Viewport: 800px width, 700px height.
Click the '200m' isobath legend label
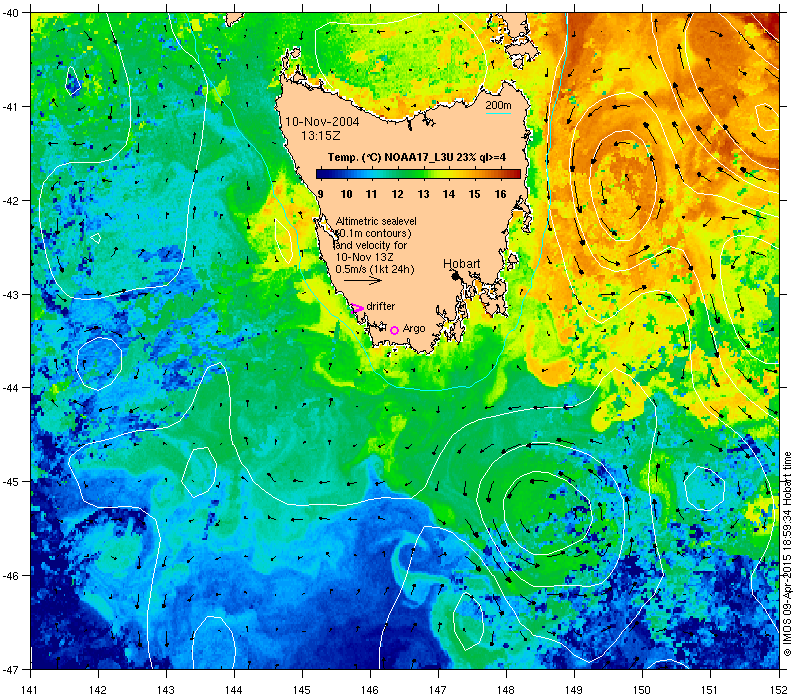[x=498, y=105]
